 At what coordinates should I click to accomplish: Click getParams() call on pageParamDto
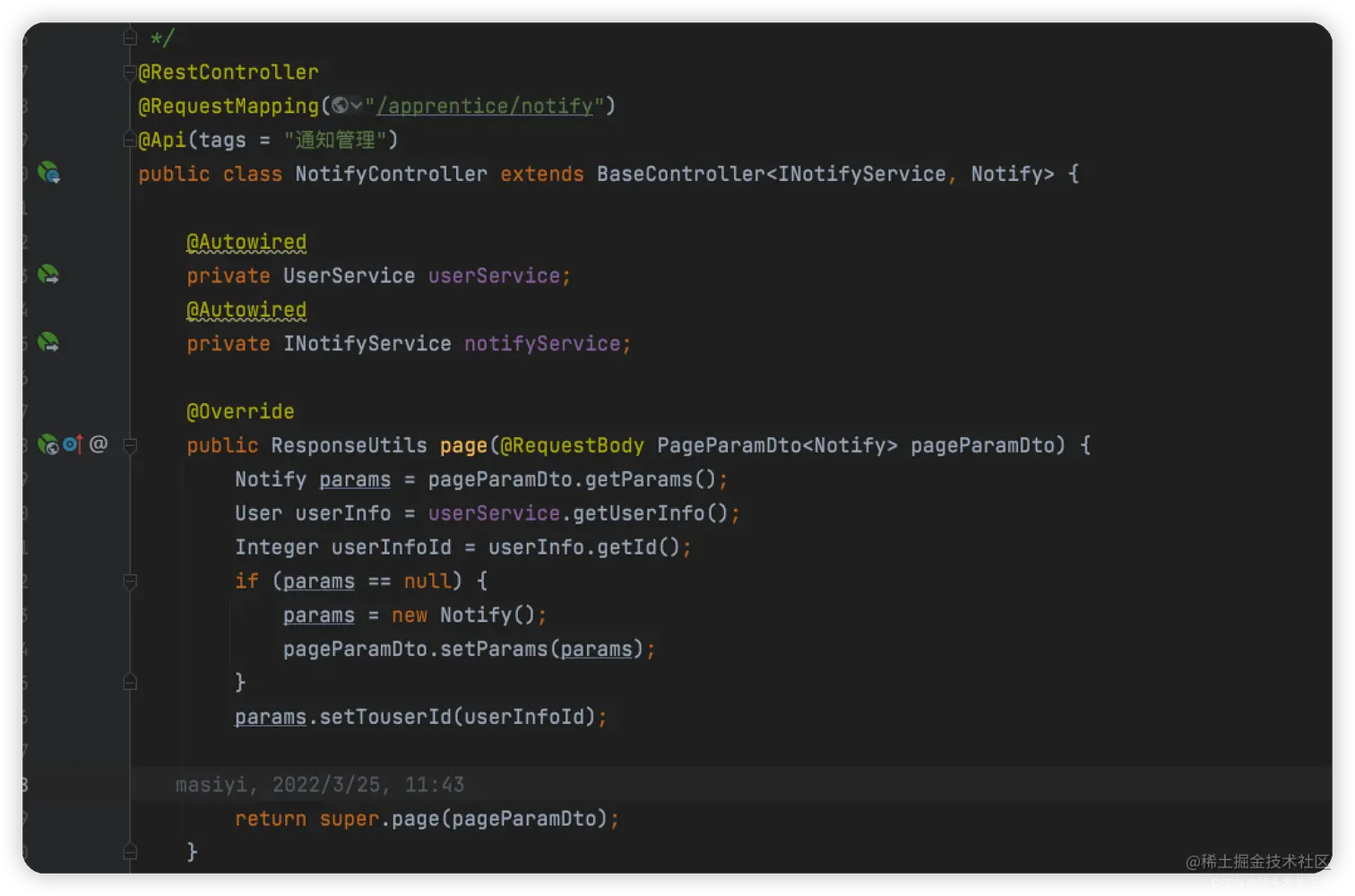(x=650, y=479)
